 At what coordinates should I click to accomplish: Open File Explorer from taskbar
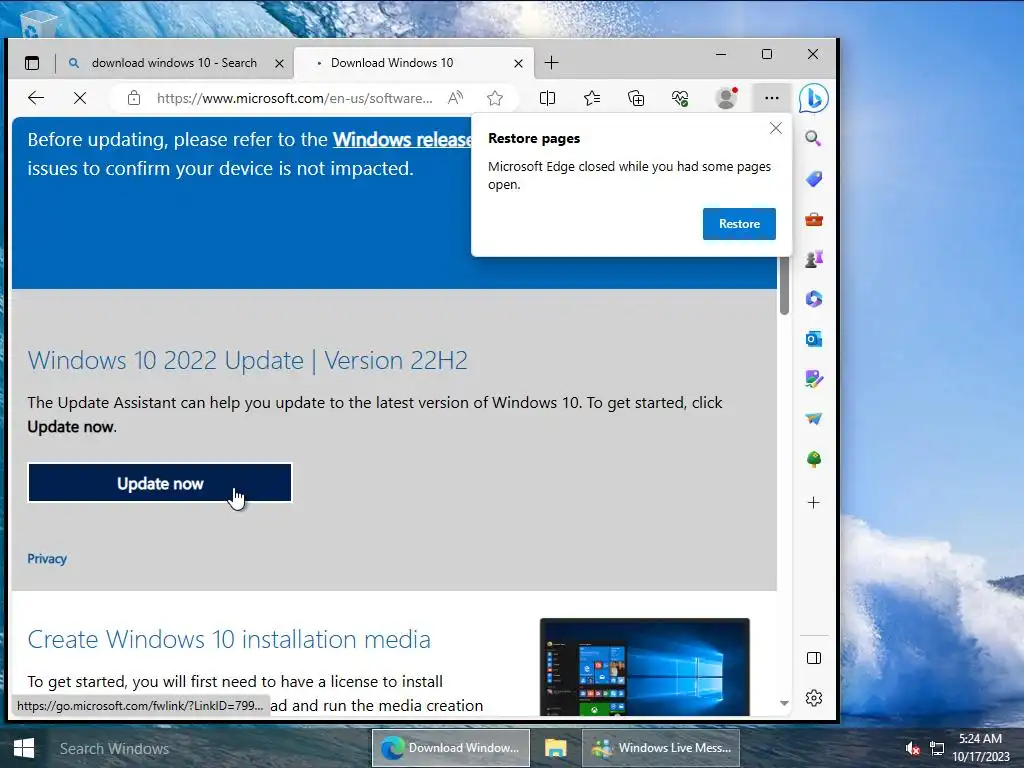tap(556, 748)
